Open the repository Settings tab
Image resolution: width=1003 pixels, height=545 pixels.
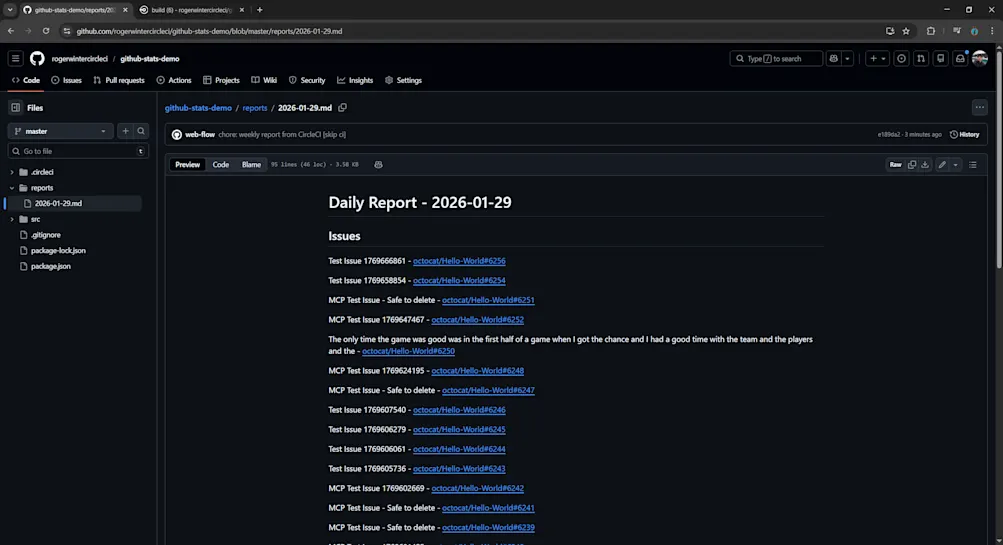pos(404,81)
